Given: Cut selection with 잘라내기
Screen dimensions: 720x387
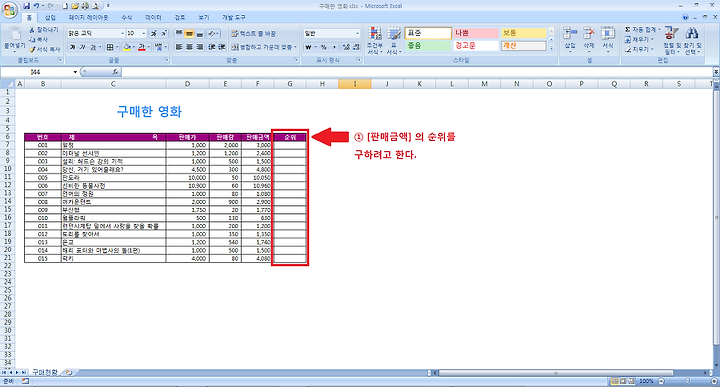Looking at the screenshot, I should coord(44,30).
